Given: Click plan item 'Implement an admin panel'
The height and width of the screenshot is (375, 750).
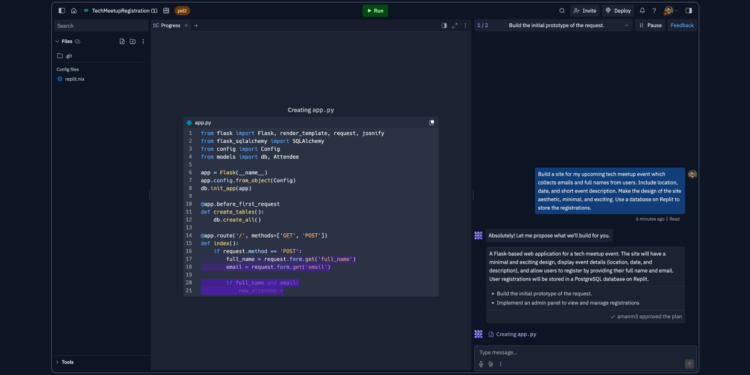Looking at the screenshot, I should pos(568,303).
